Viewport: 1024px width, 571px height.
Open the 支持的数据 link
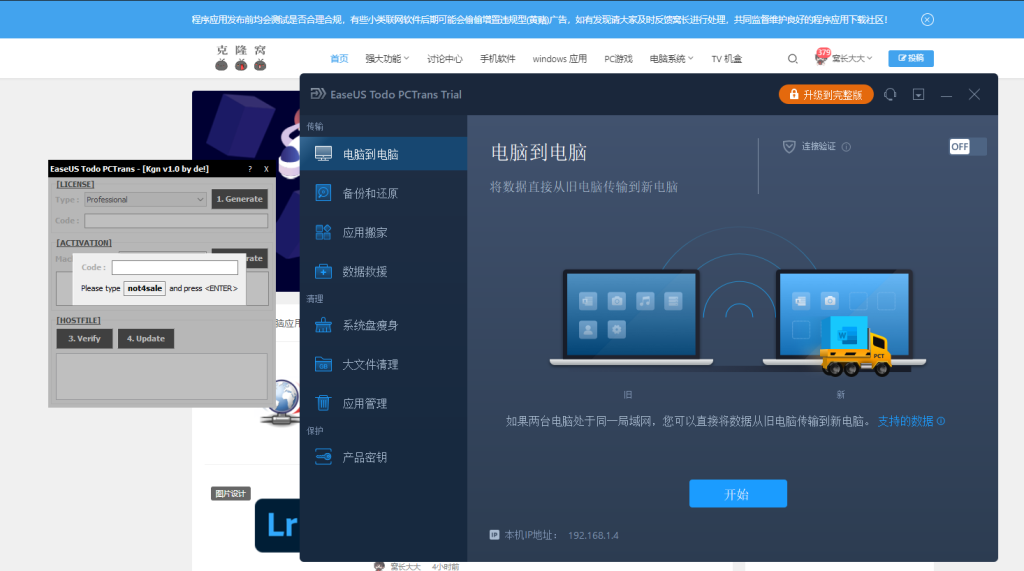click(x=905, y=421)
